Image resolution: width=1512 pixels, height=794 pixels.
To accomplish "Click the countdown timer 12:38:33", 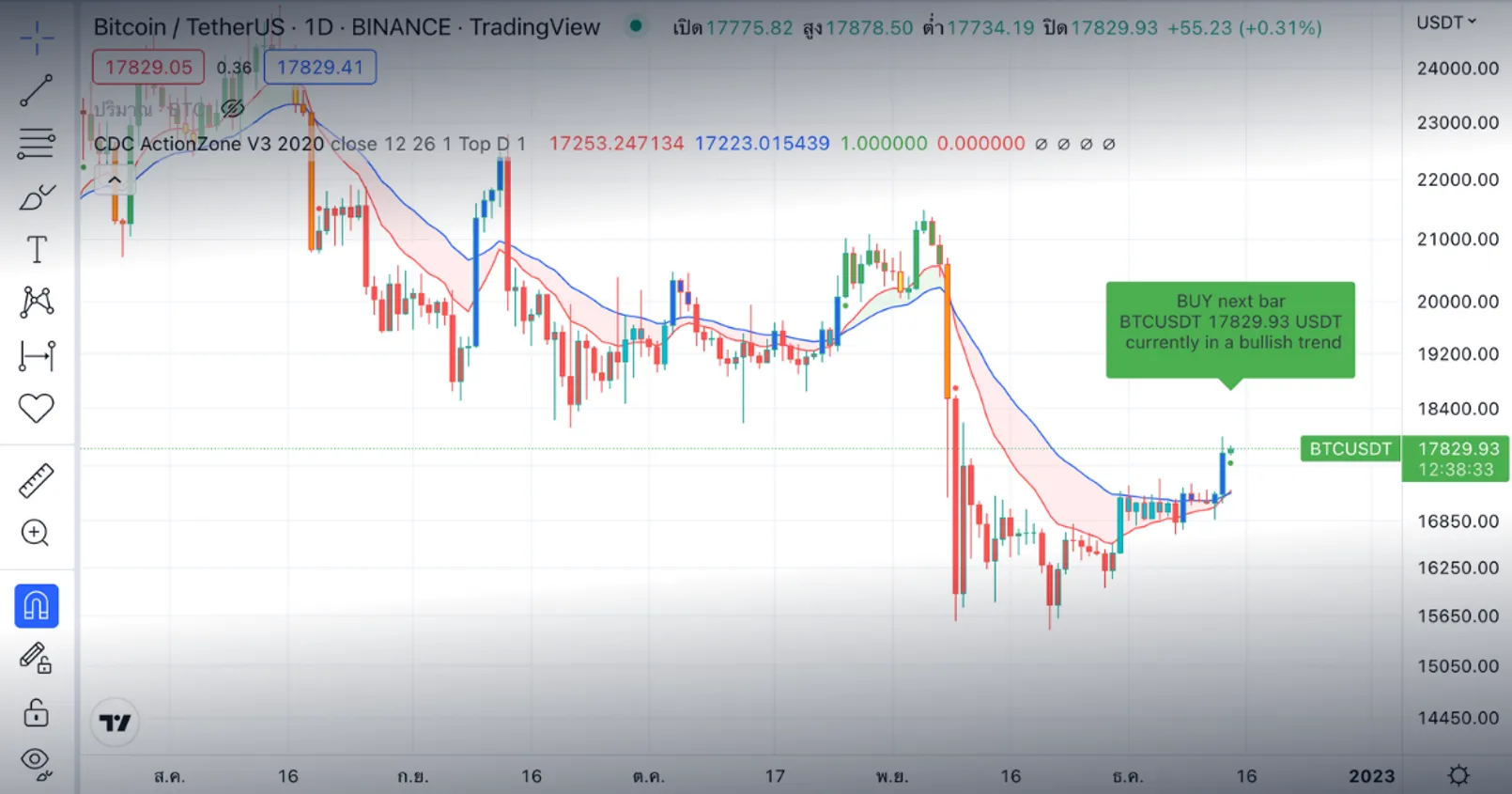I will (1456, 470).
